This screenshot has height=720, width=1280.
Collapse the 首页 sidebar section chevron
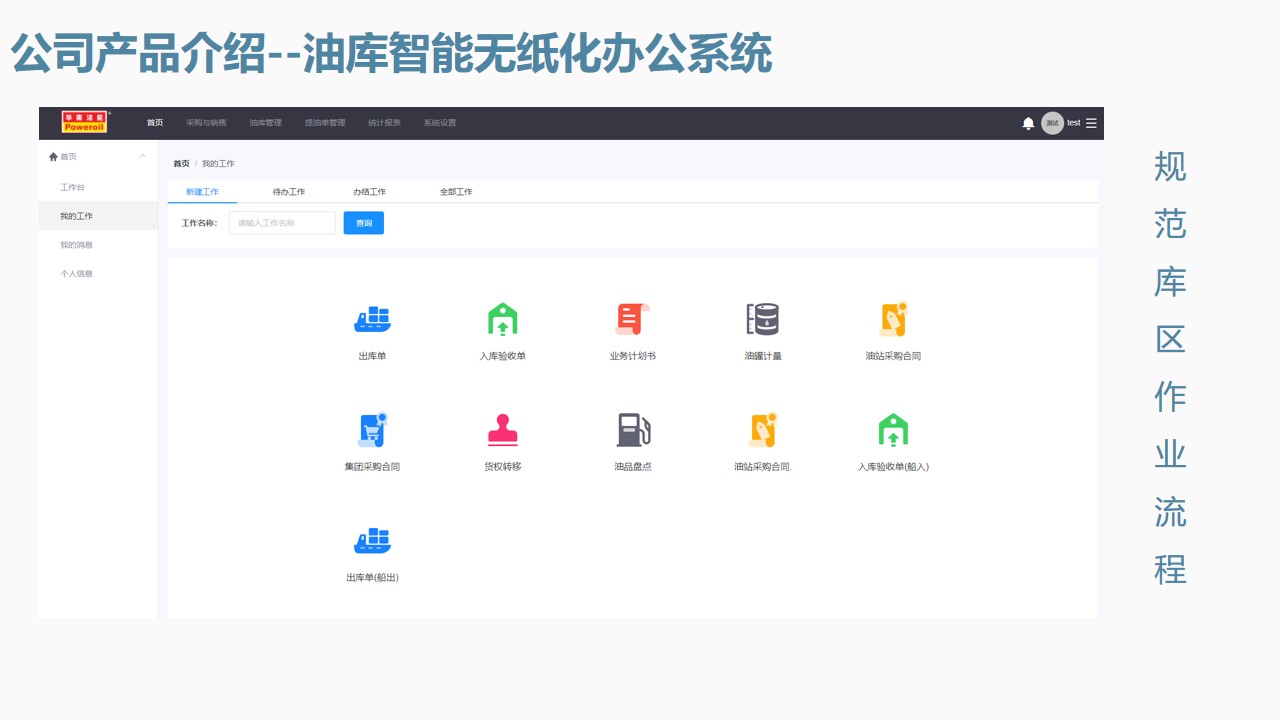[143, 156]
